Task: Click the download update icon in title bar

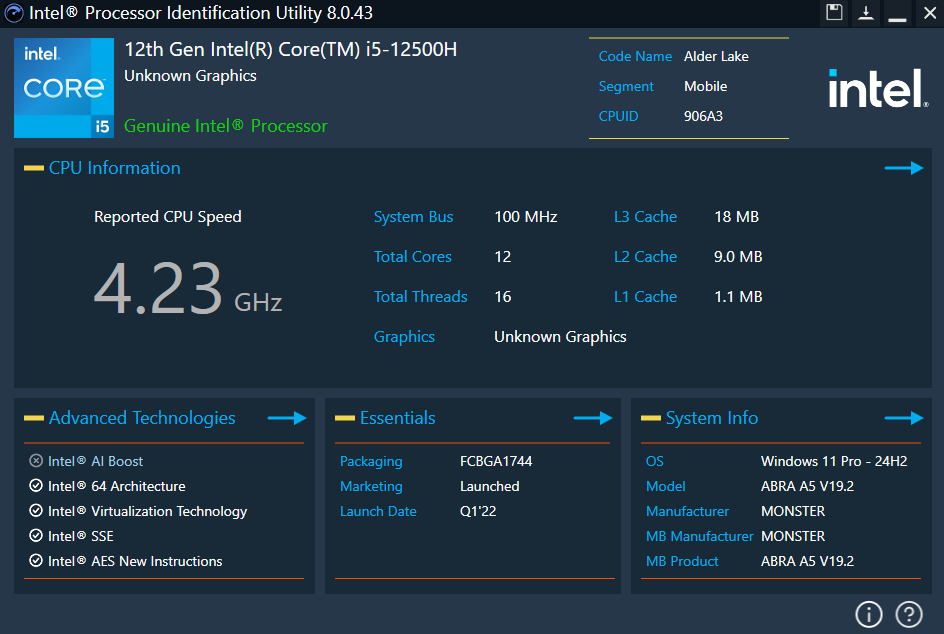Action: click(x=866, y=13)
